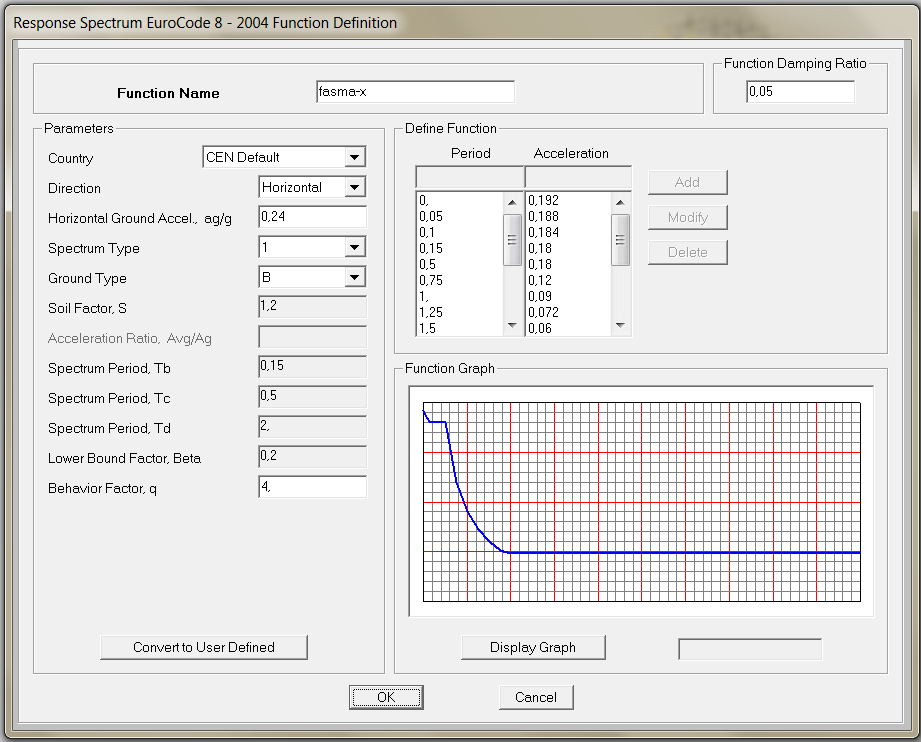The image size is (921, 742).
Task: Click the Add button
Action: [x=687, y=183]
